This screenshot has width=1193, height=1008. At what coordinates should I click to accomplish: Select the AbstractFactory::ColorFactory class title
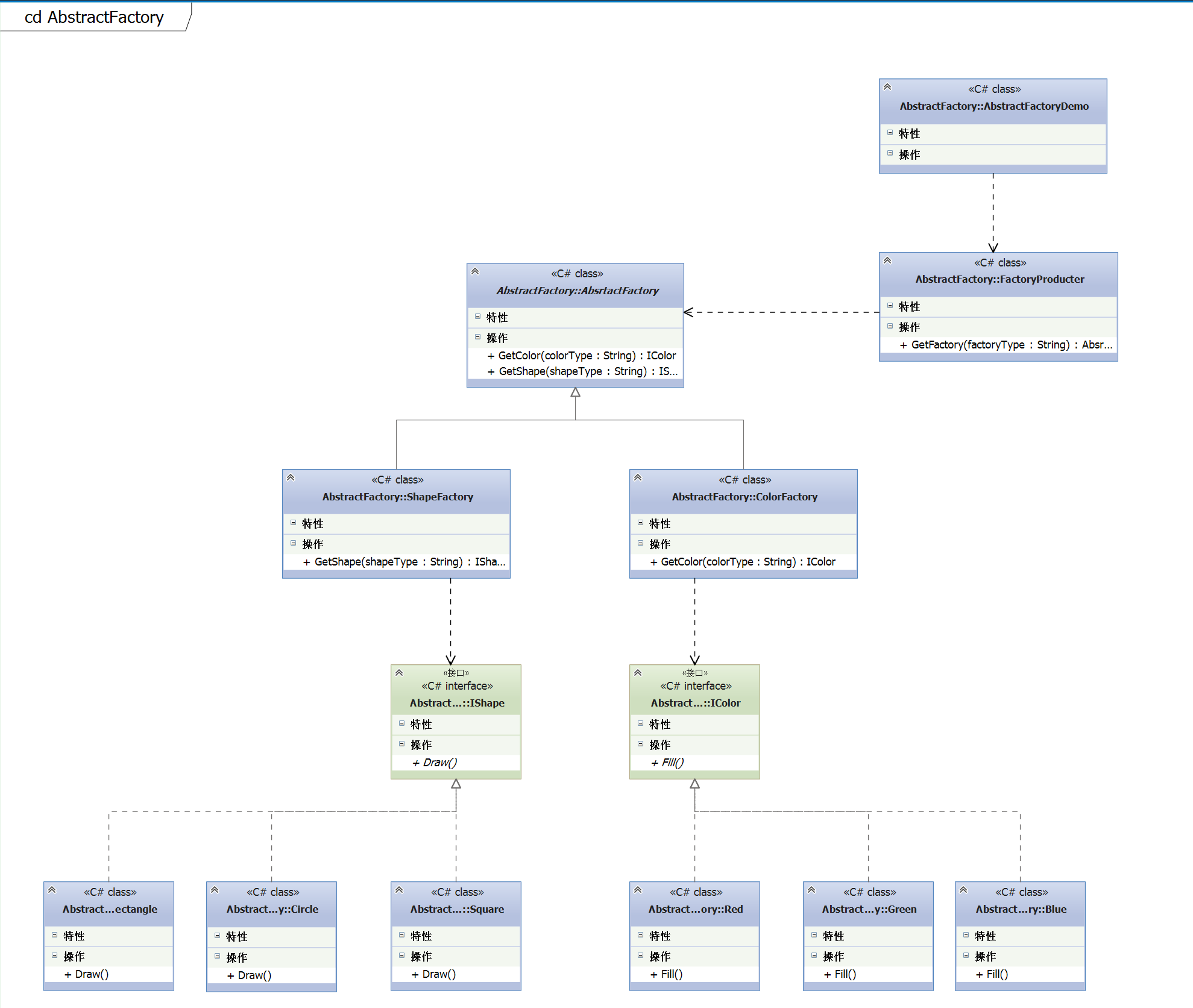click(744, 497)
